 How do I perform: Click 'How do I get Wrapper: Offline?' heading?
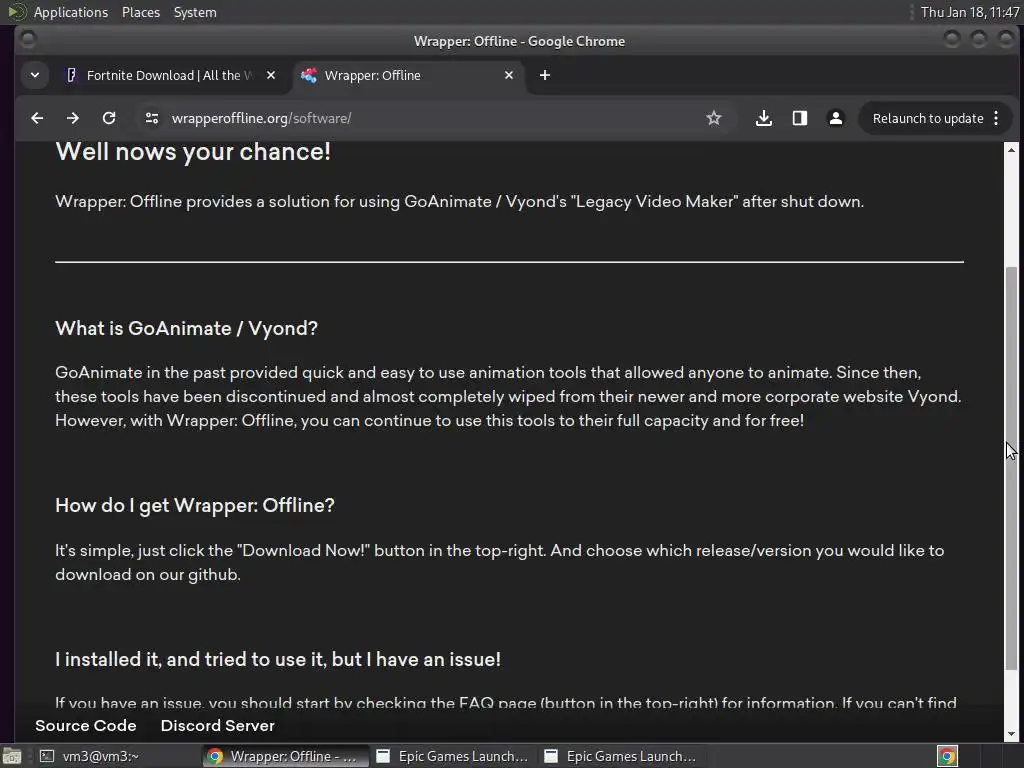pyautogui.click(x=195, y=505)
